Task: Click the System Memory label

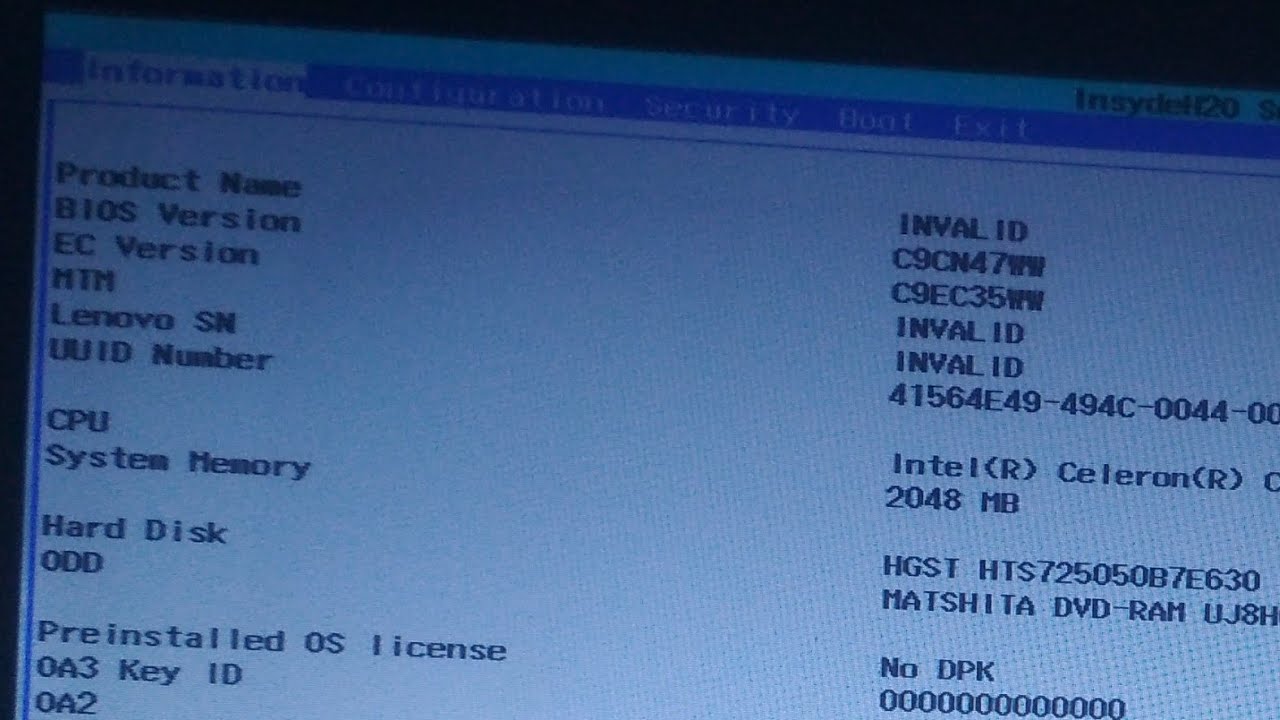Action: 177,461
